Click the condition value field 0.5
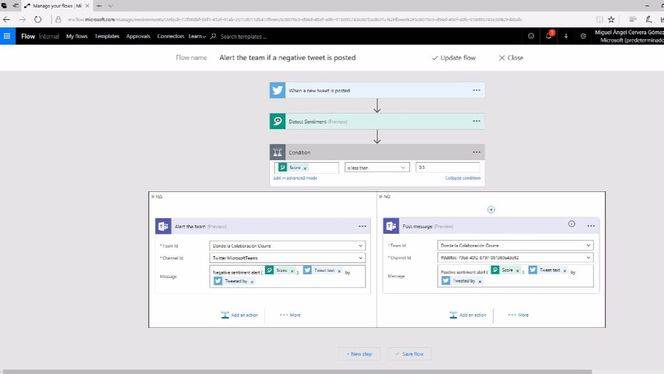This screenshot has height=374, width=664. click(448, 168)
